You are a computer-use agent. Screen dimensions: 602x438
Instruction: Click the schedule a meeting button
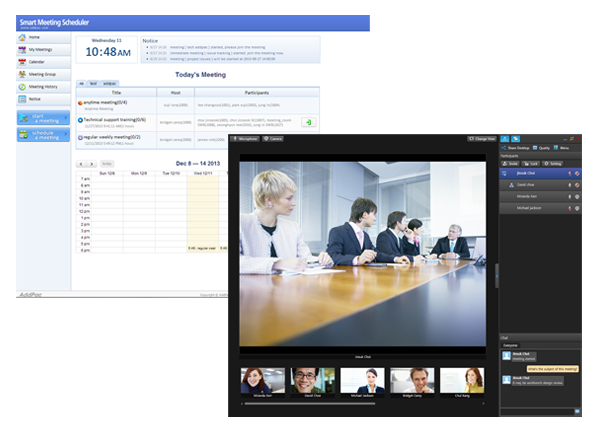coord(43,135)
